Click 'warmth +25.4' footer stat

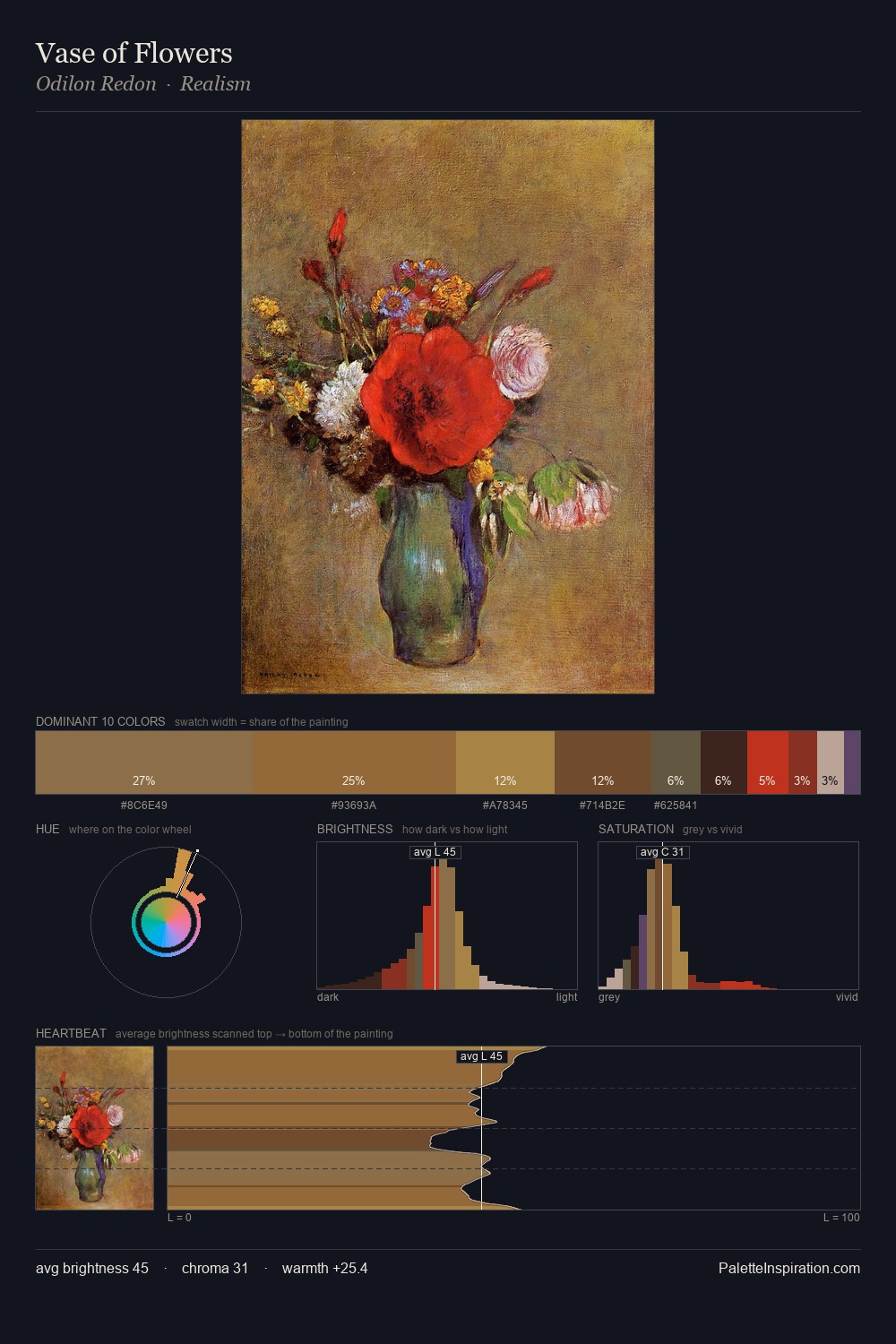(324, 1268)
